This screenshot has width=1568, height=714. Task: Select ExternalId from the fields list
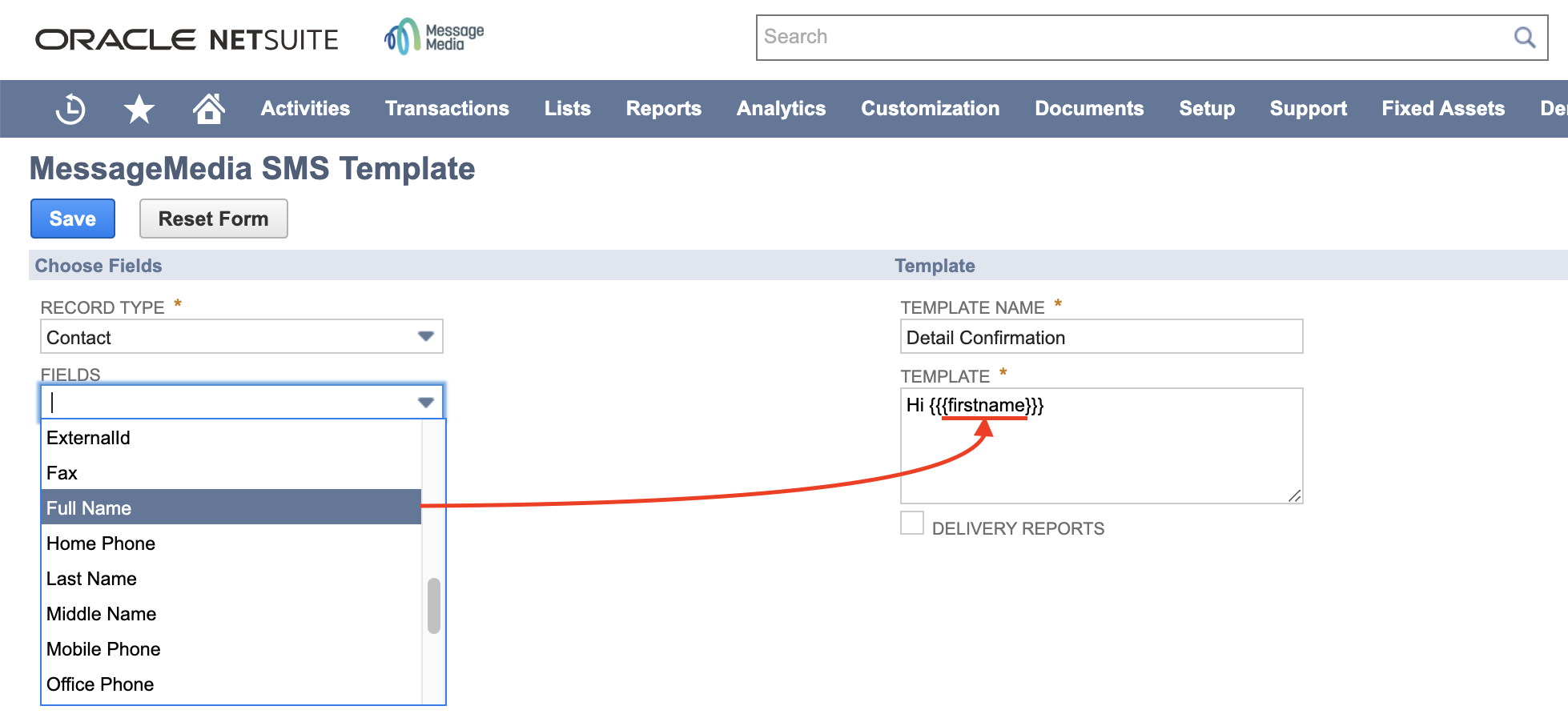tap(231, 438)
